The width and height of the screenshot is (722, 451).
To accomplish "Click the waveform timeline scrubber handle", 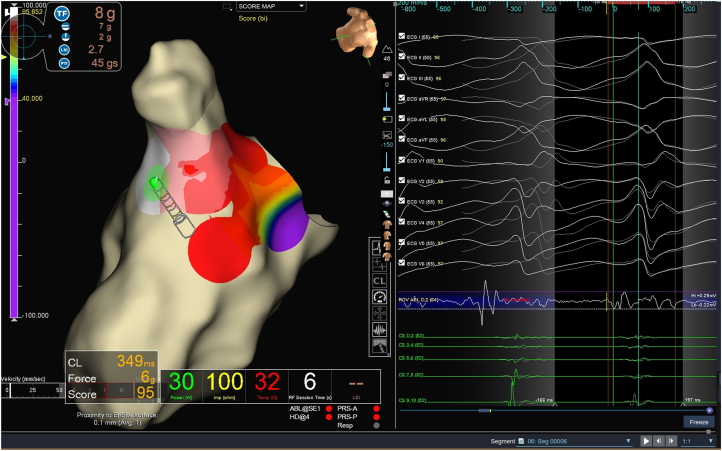I will 484,410.
